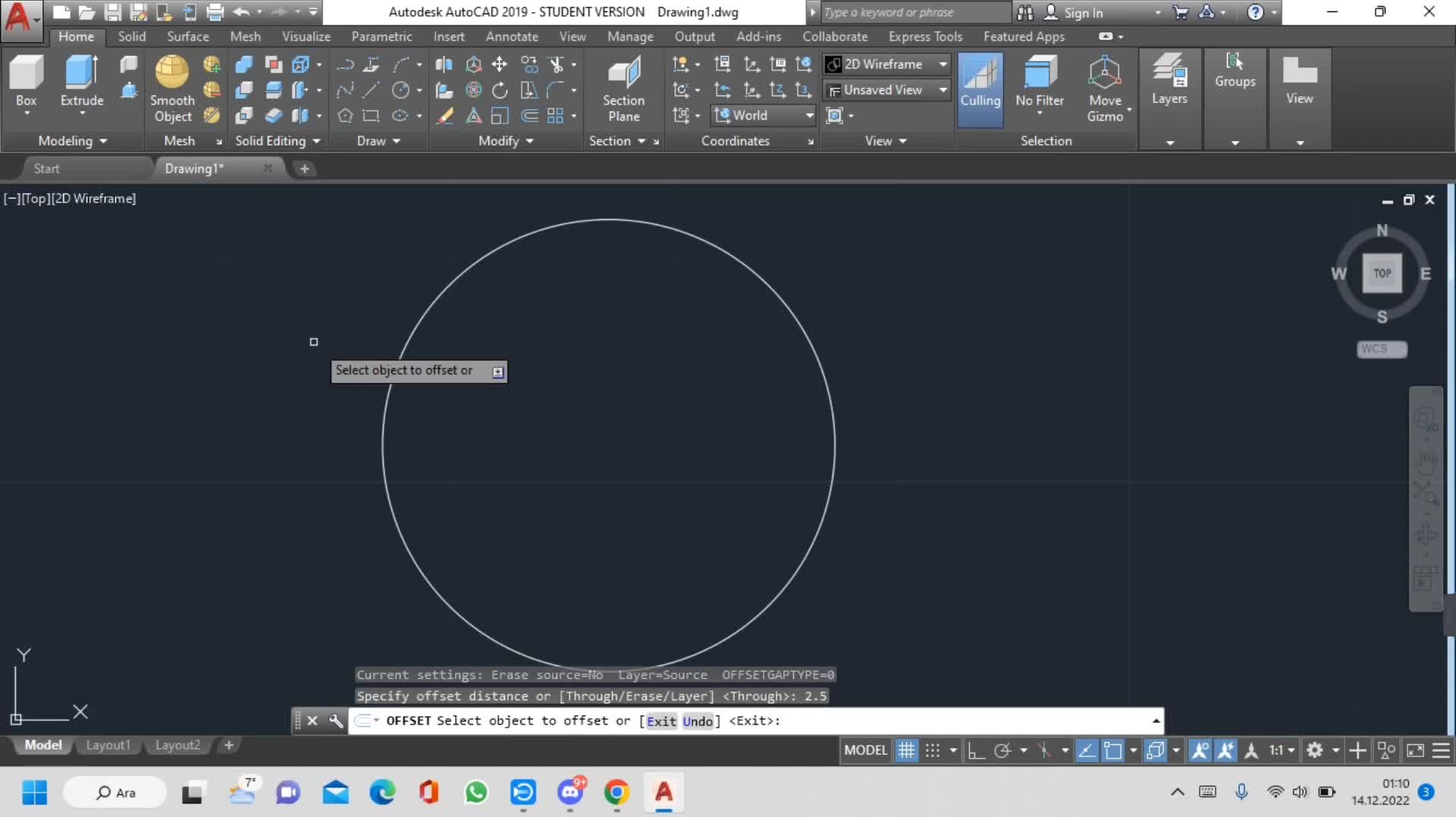Select the Fillet tool in Modify panel

tap(556, 90)
